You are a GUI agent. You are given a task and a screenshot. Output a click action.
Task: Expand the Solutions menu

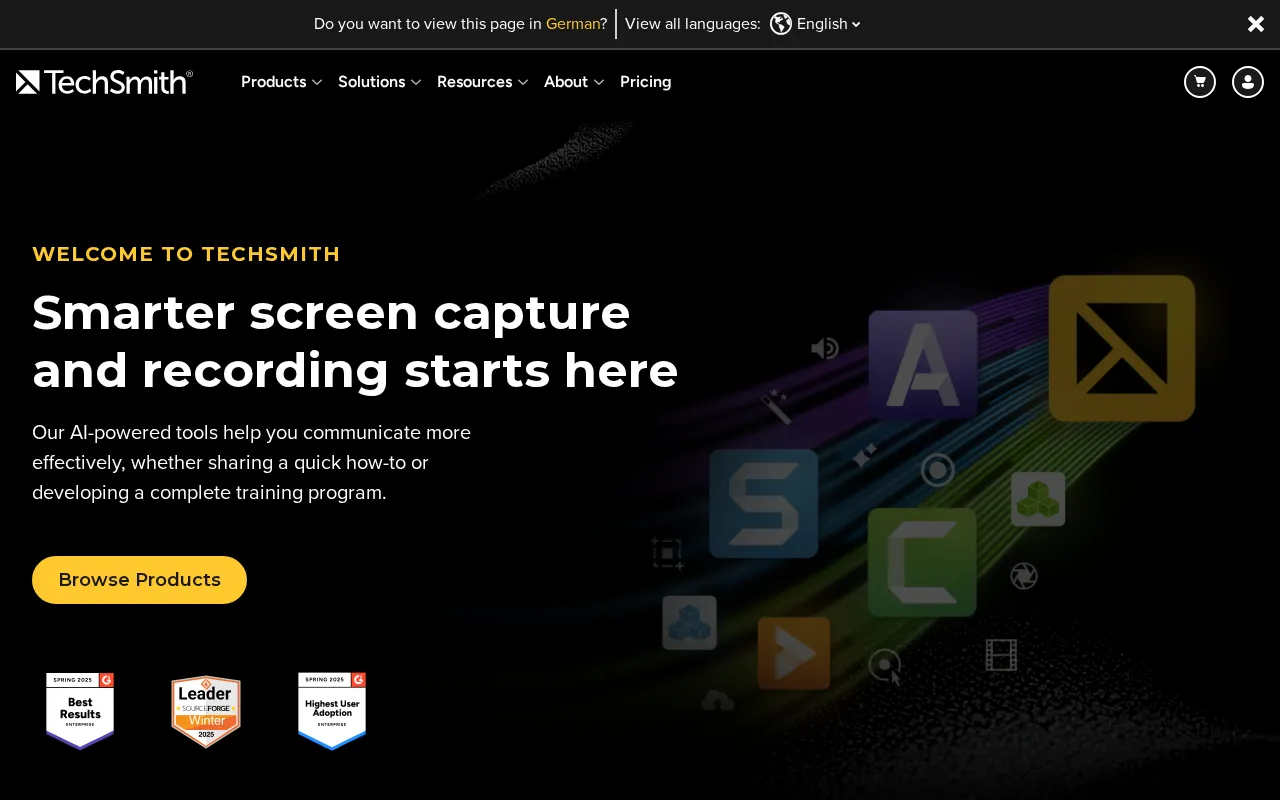coord(379,82)
